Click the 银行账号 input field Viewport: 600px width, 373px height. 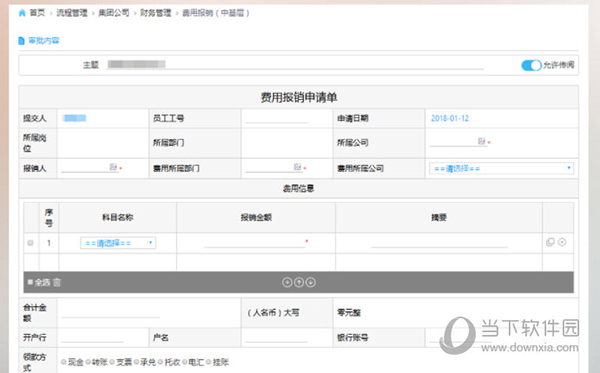coord(459,337)
